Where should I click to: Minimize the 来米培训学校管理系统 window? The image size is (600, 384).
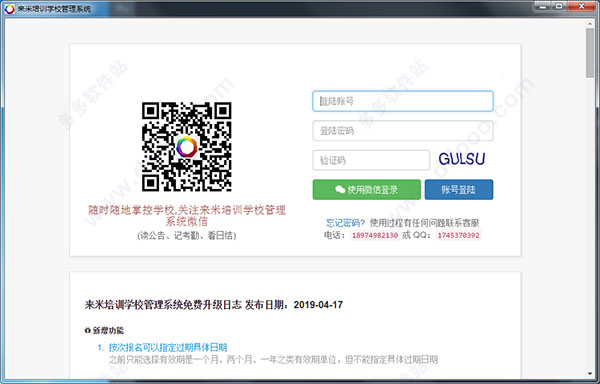543,6
